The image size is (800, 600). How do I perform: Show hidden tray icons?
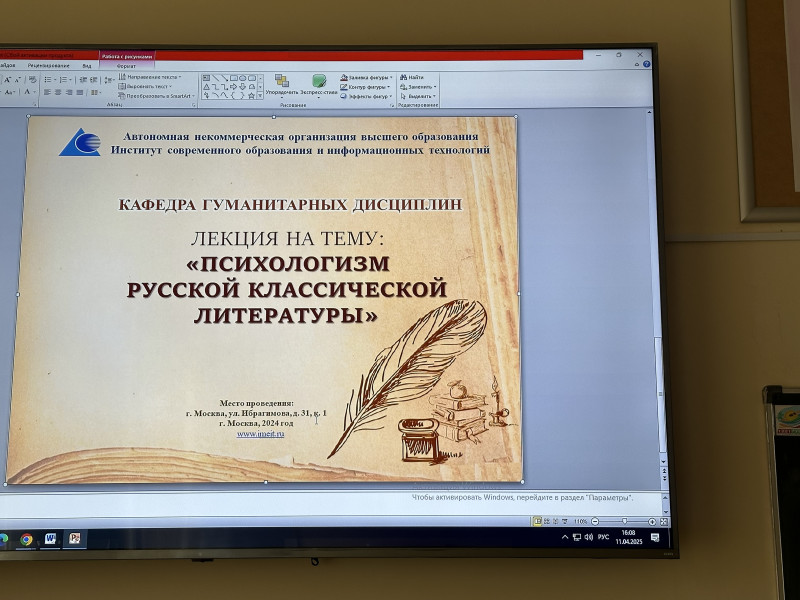565,537
